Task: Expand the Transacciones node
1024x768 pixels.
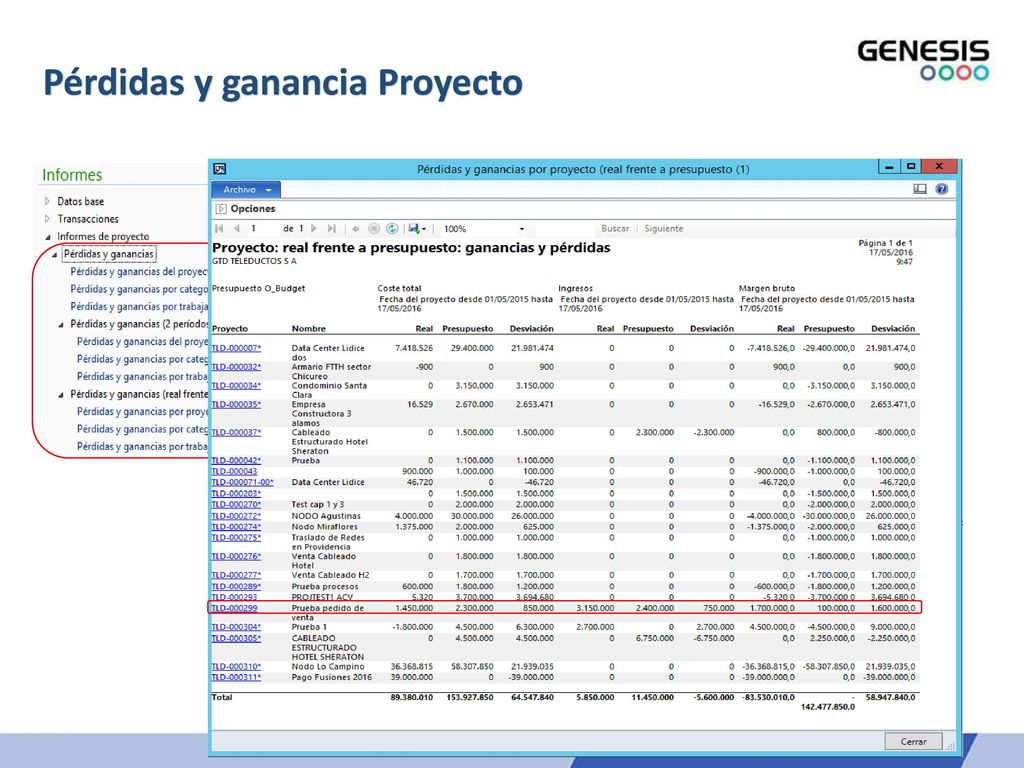Action: 47,219
